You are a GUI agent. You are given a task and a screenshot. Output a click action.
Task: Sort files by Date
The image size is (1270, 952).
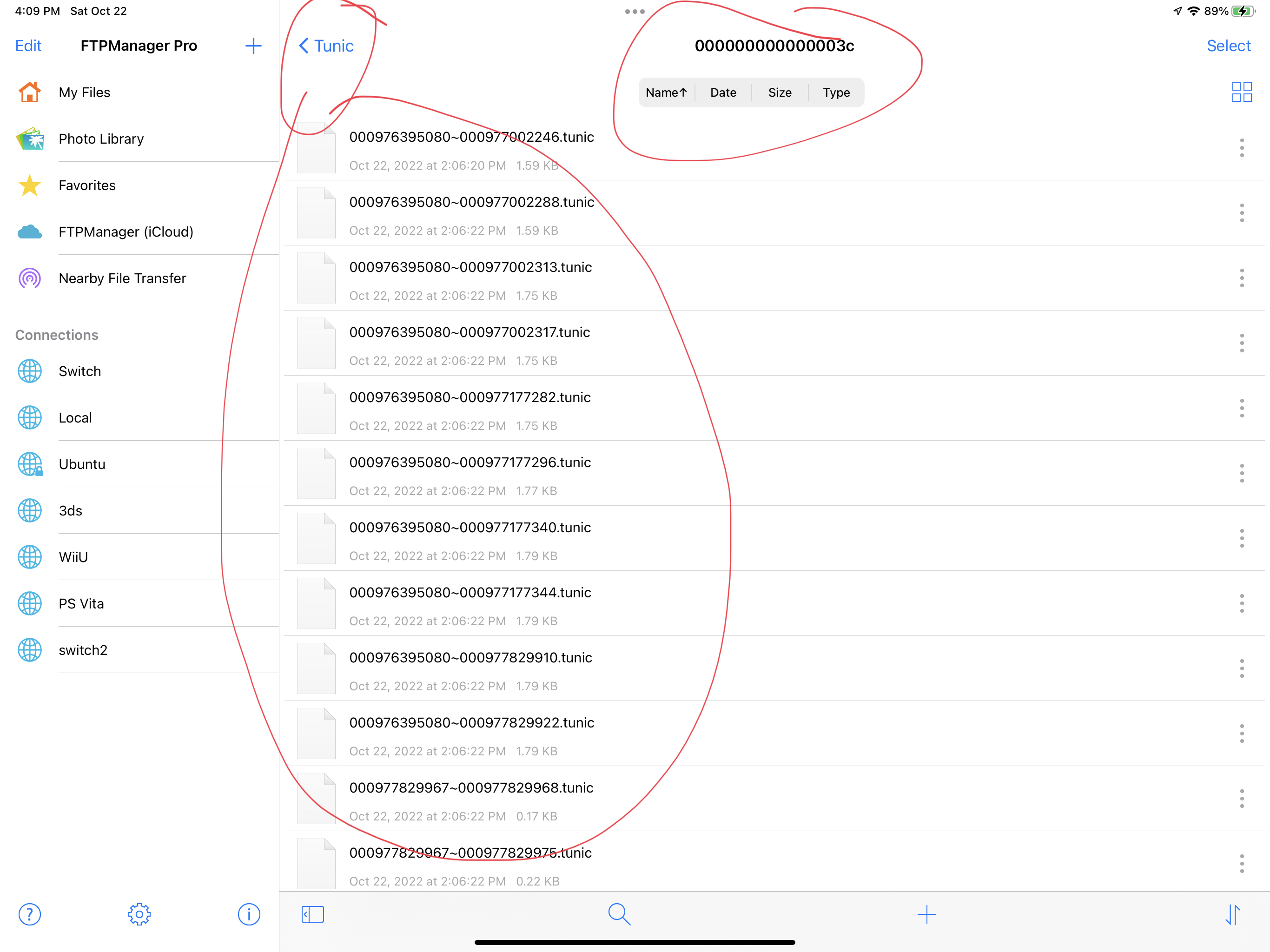coord(723,93)
